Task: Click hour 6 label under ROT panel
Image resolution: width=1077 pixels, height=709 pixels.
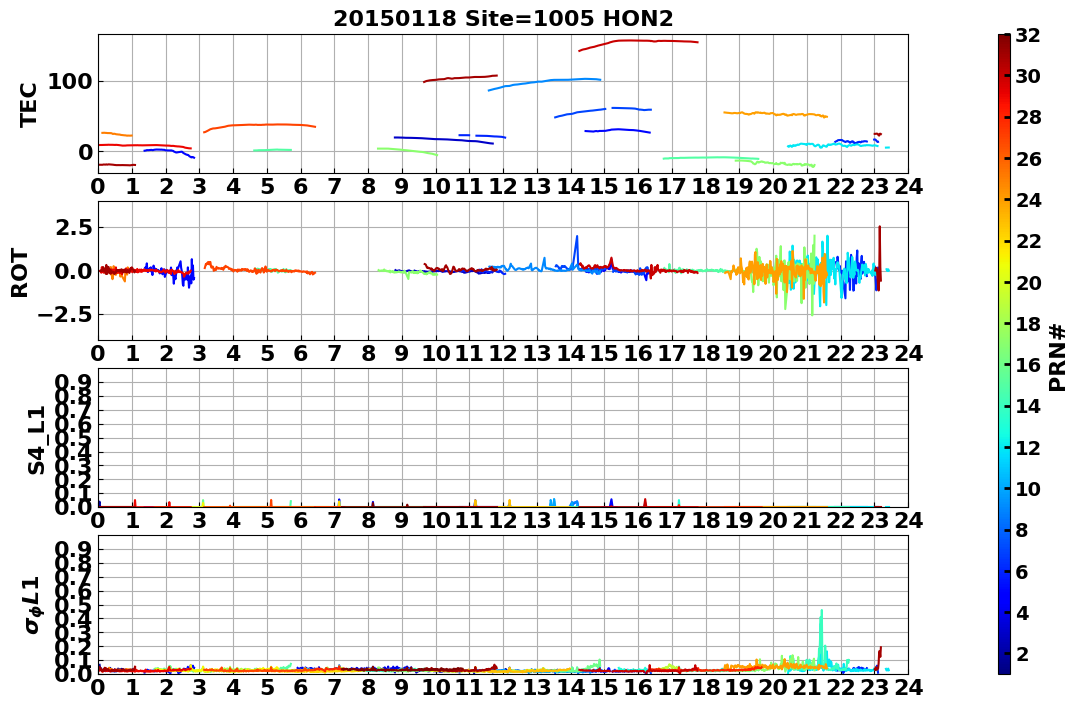Action: click(301, 353)
